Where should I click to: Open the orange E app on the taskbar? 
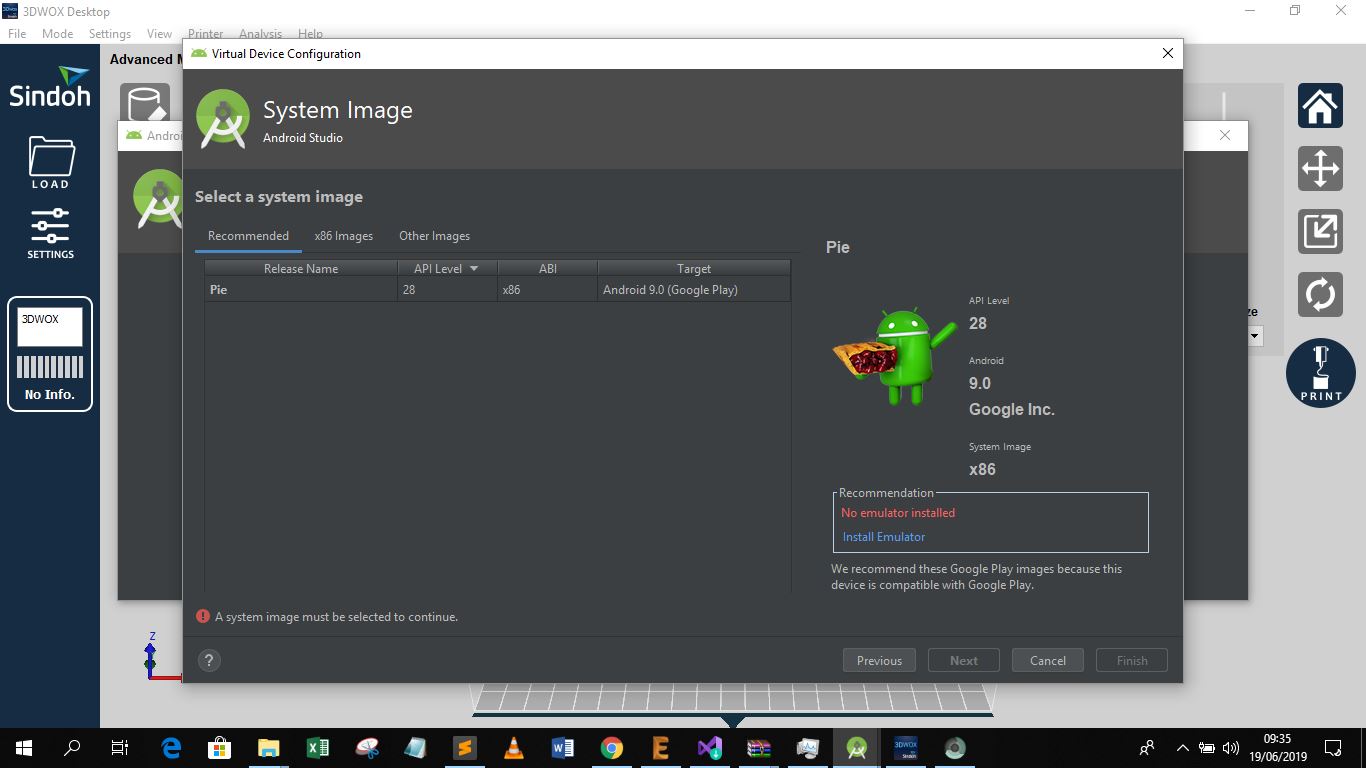(x=660, y=748)
